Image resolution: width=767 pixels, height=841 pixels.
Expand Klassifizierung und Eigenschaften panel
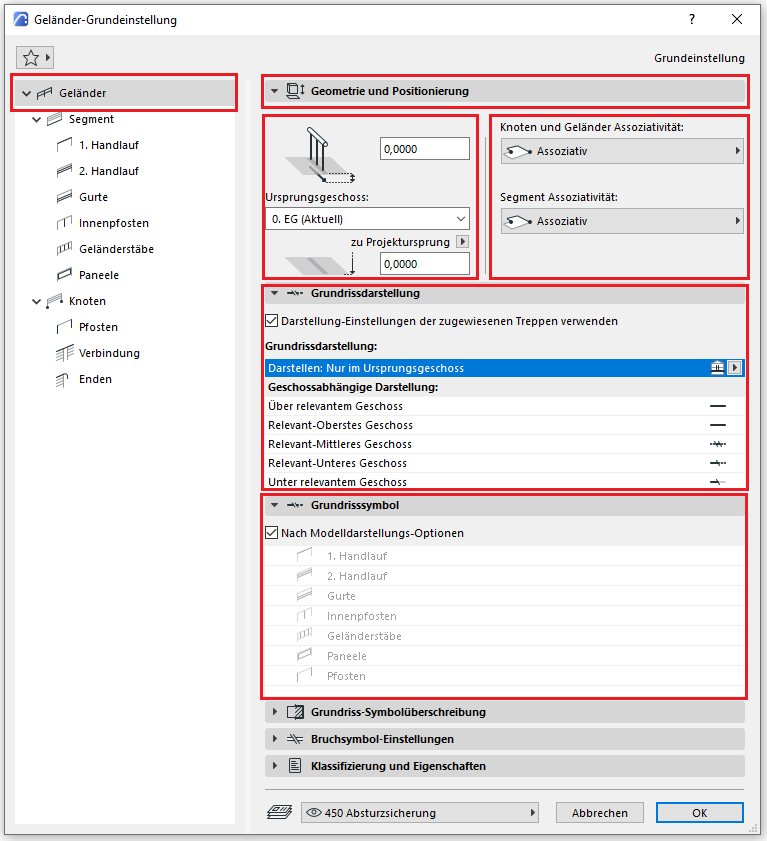(398, 766)
